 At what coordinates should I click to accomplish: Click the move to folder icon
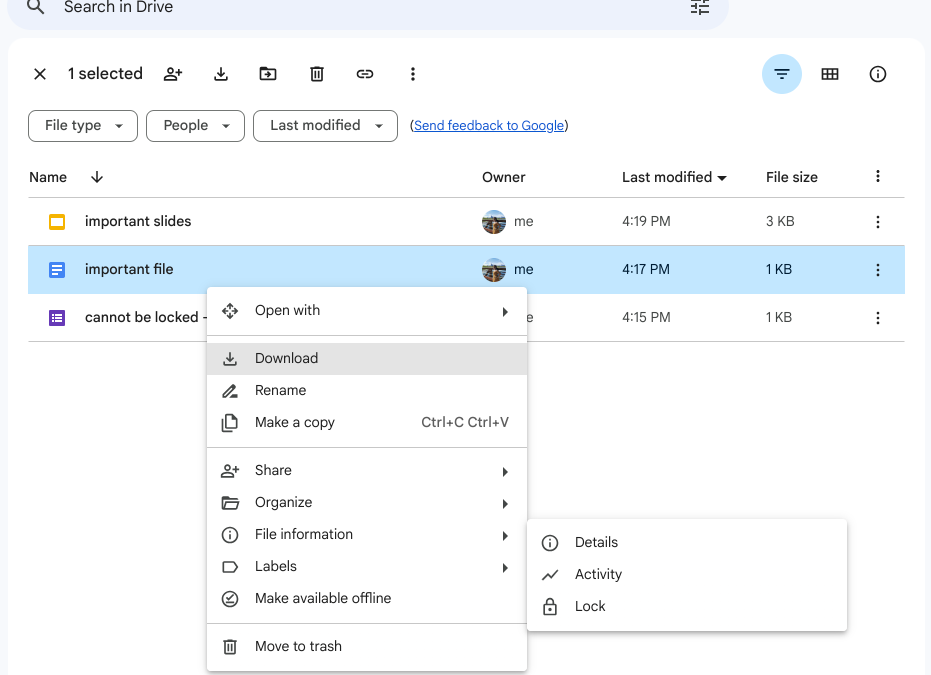(x=268, y=74)
